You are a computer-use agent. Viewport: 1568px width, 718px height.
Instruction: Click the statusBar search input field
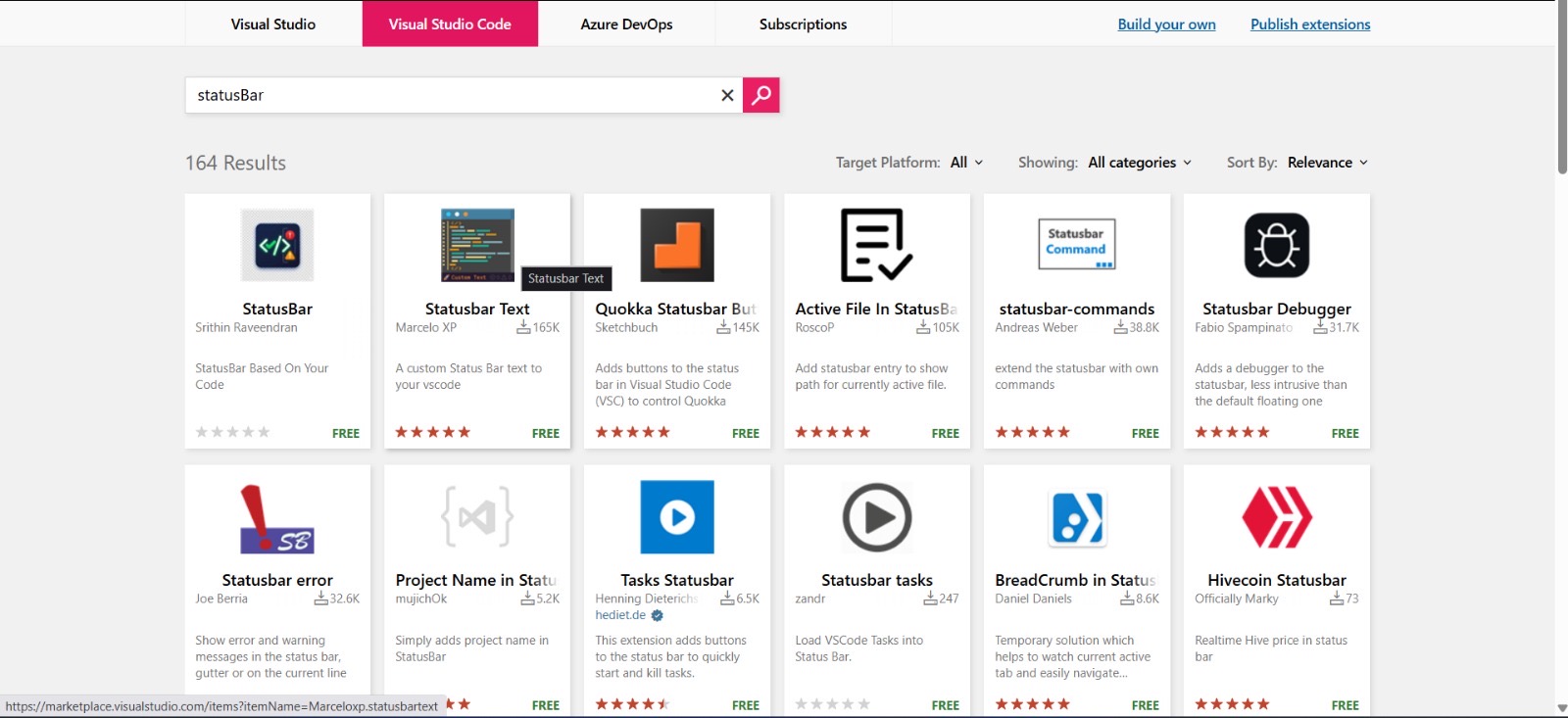point(451,95)
